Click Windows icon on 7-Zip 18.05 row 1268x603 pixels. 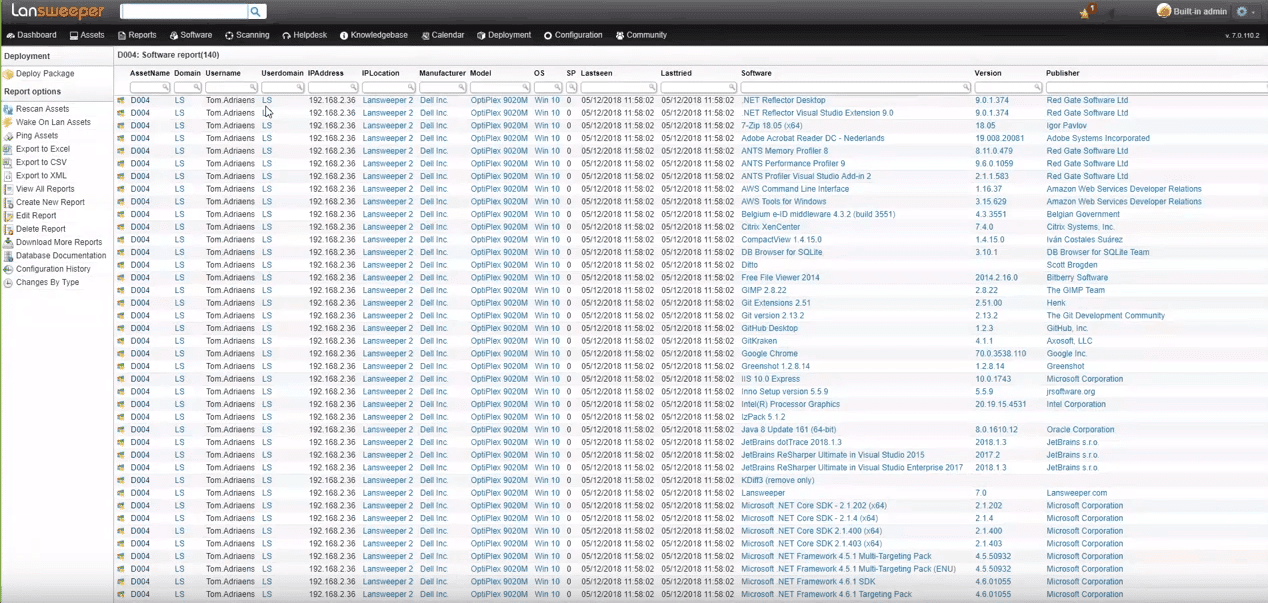121,126
